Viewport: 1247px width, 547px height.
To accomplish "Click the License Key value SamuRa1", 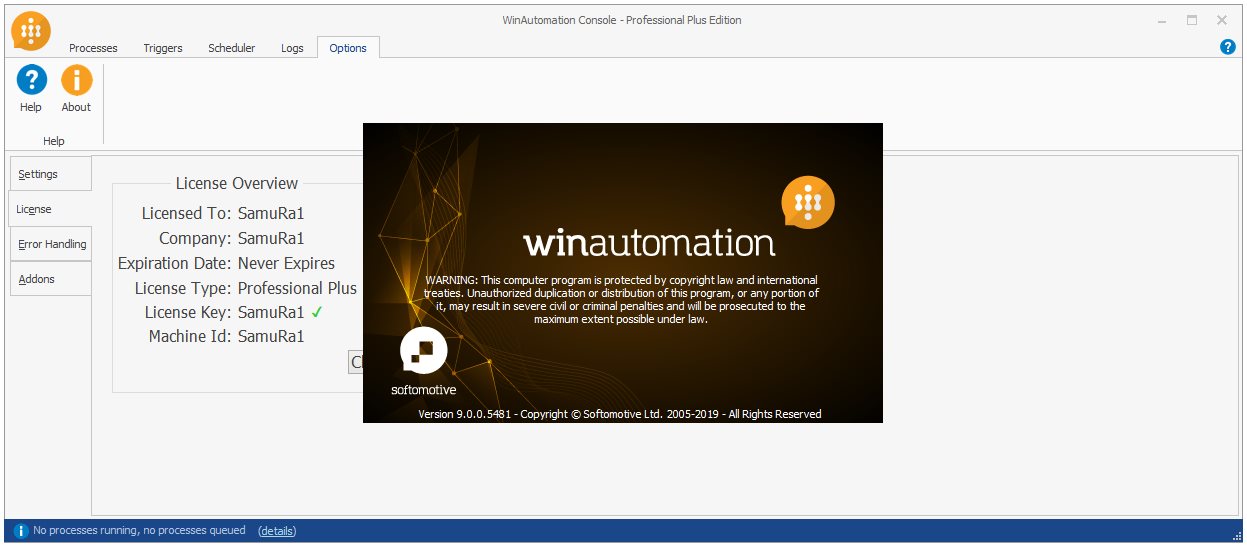I will (271, 312).
